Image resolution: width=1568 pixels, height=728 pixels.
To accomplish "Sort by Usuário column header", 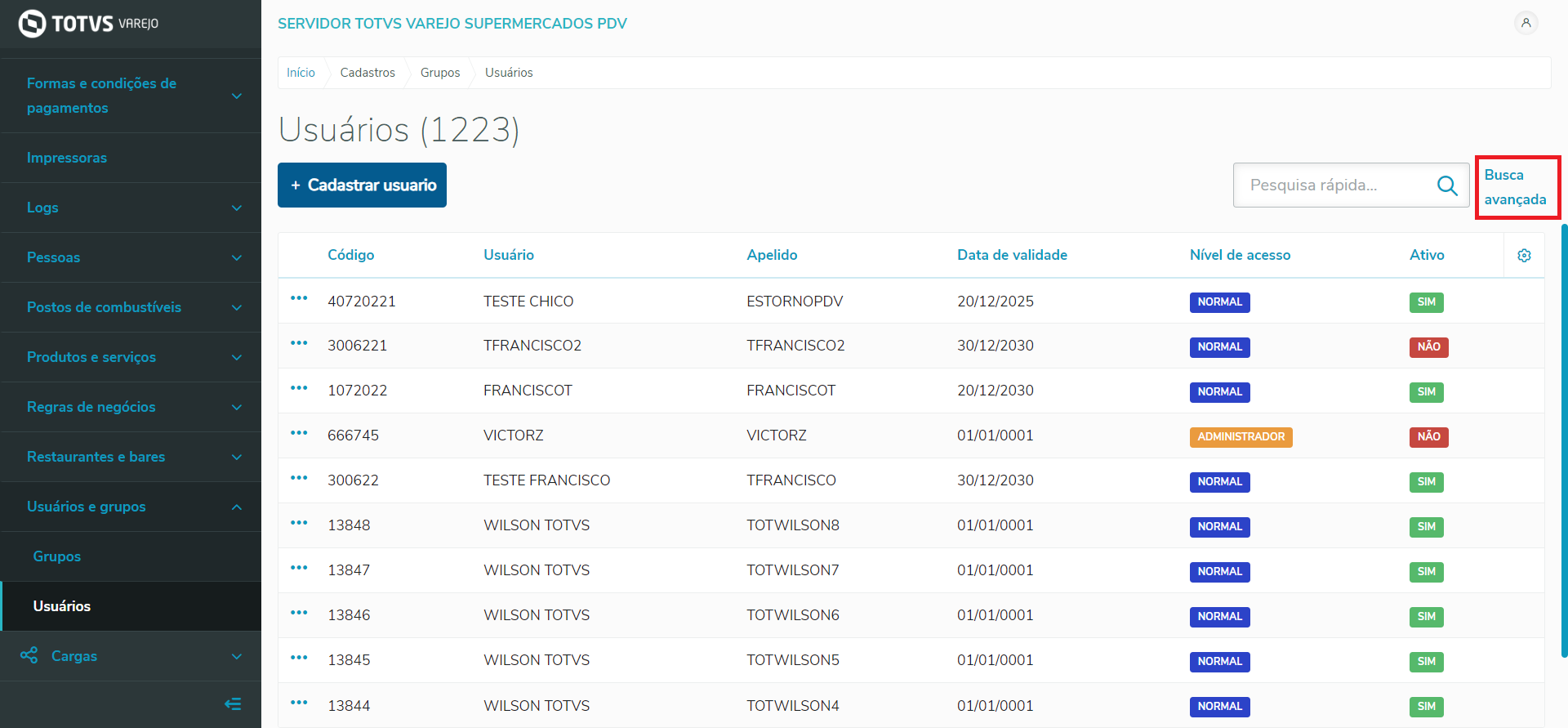I will tap(509, 255).
